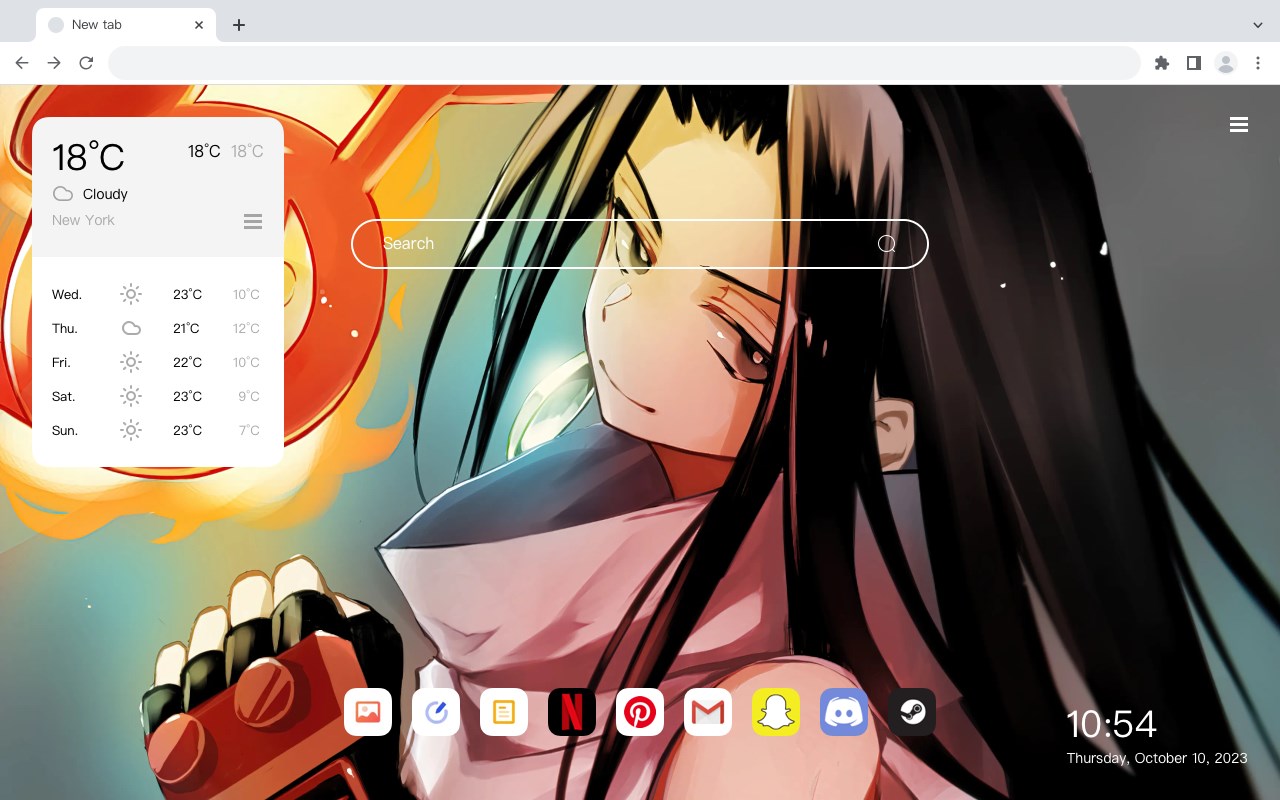The width and height of the screenshot is (1280, 800).
Task: Open the page hamburger menu at top right
Action: pyautogui.click(x=1239, y=125)
